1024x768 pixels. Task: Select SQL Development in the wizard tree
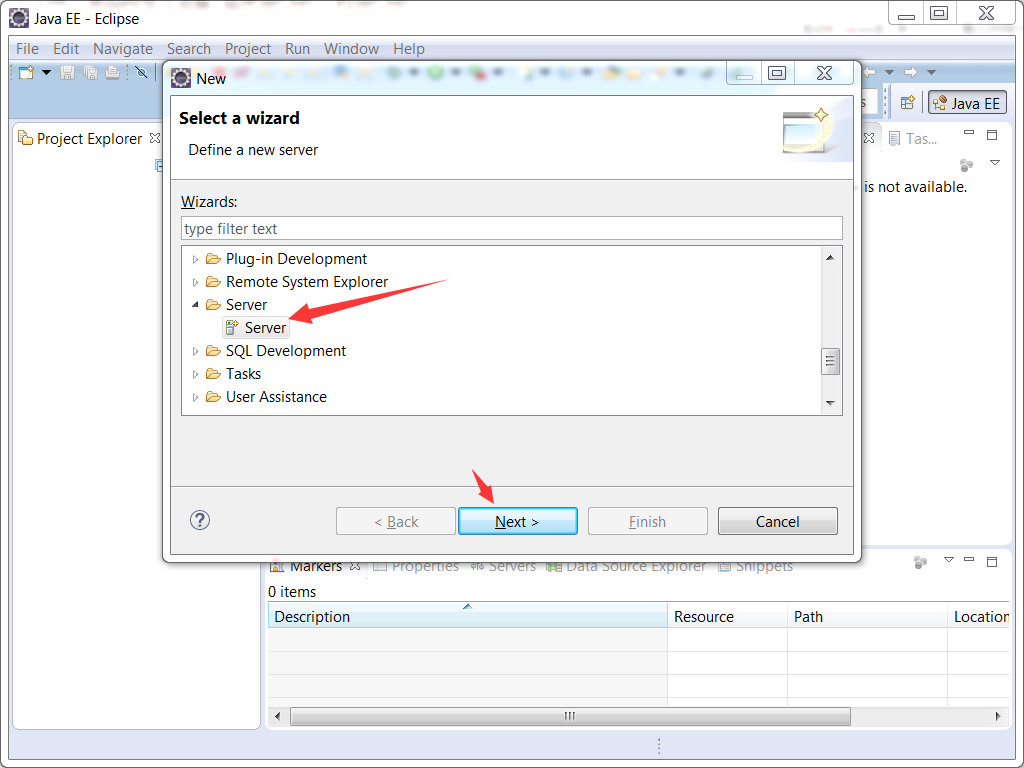pyautogui.click(x=285, y=351)
